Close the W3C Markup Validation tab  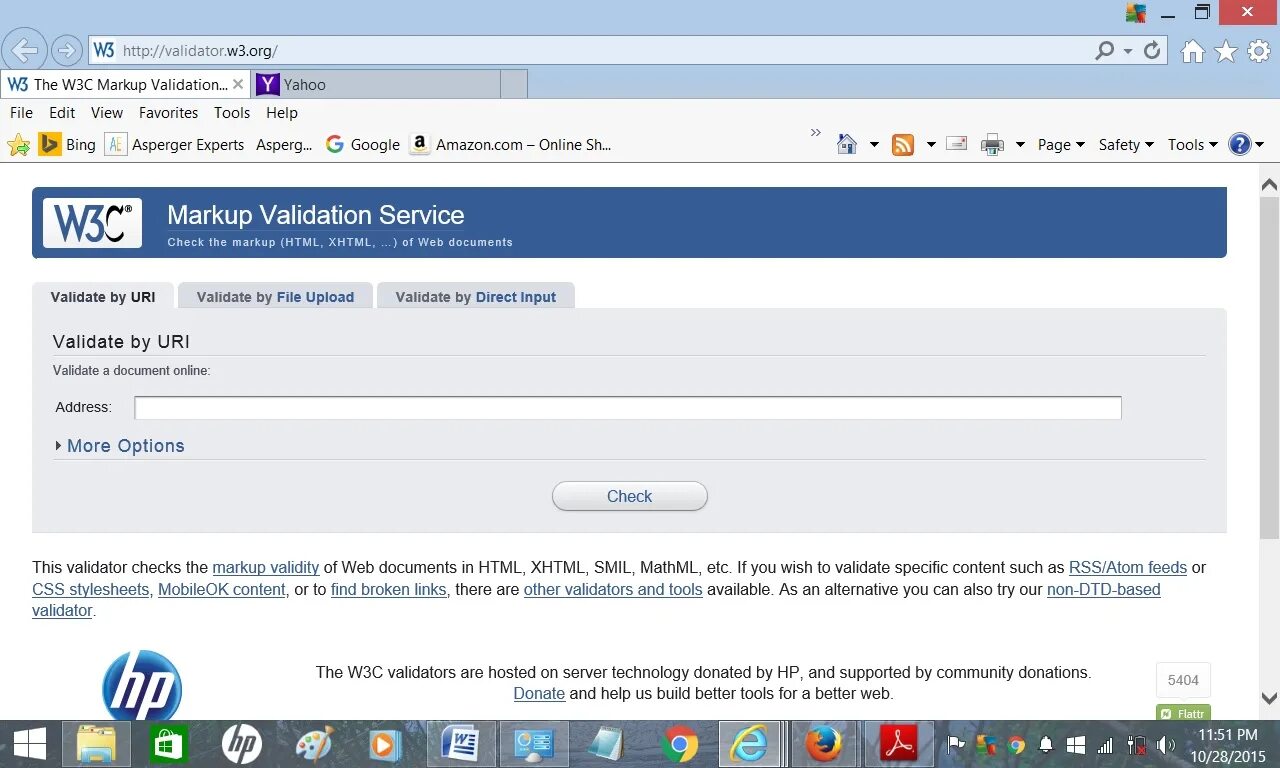[x=238, y=85]
